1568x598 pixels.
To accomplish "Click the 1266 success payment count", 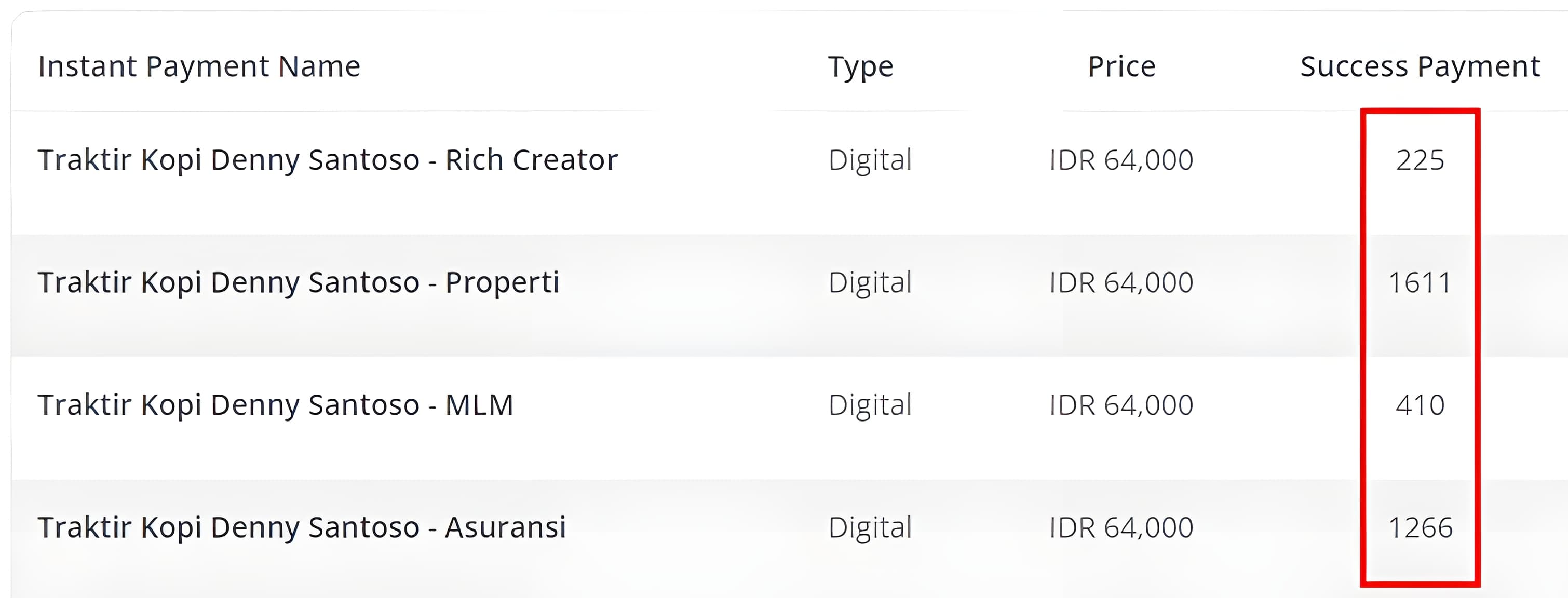I will 1420,527.
